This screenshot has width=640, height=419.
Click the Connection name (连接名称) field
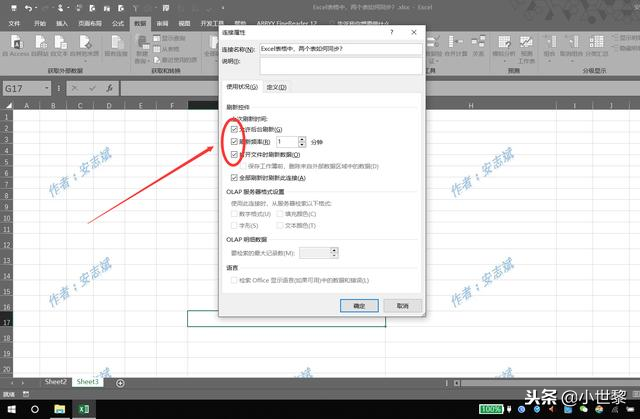[x=341, y=49]
